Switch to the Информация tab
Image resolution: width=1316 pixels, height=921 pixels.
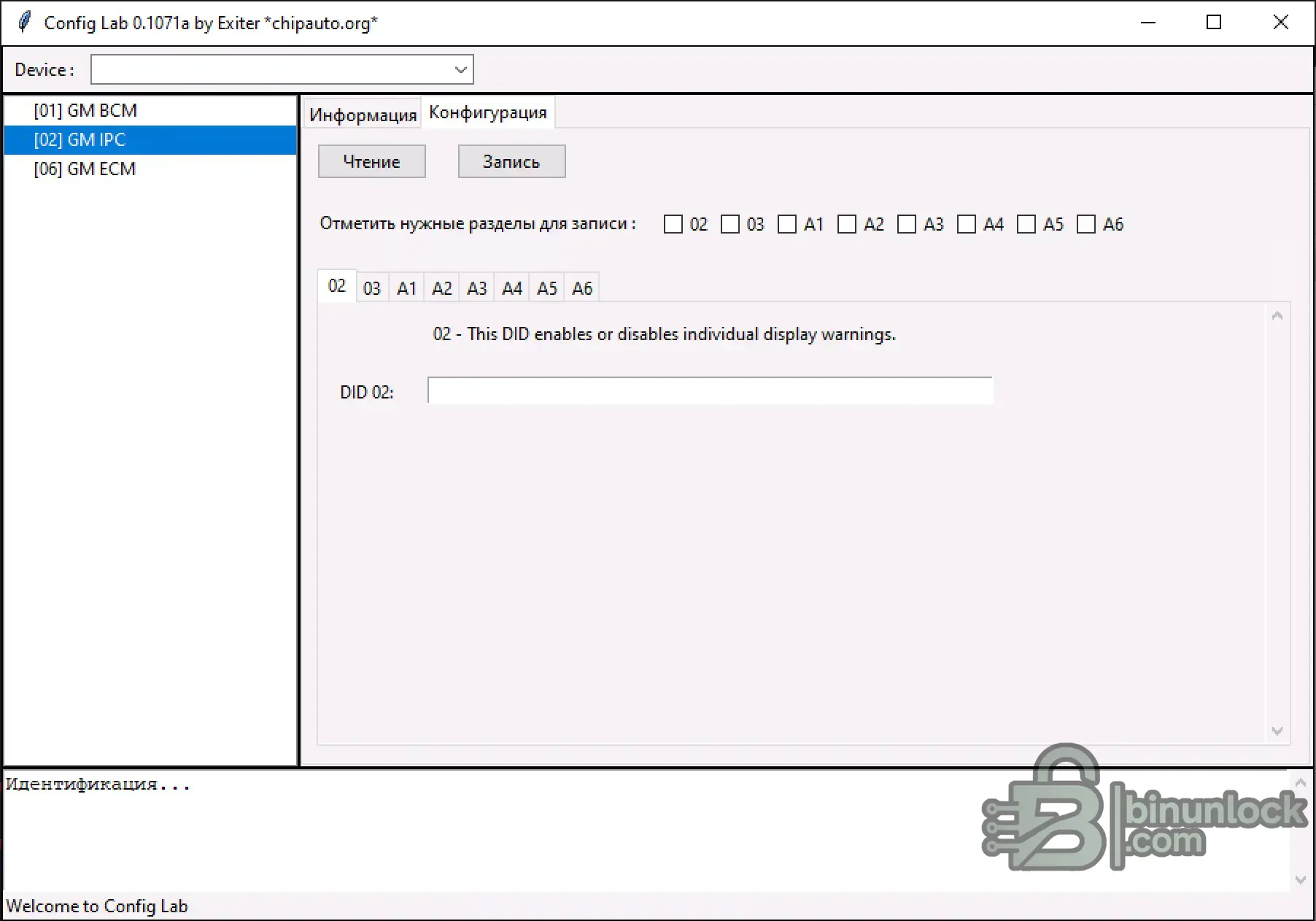363,115
